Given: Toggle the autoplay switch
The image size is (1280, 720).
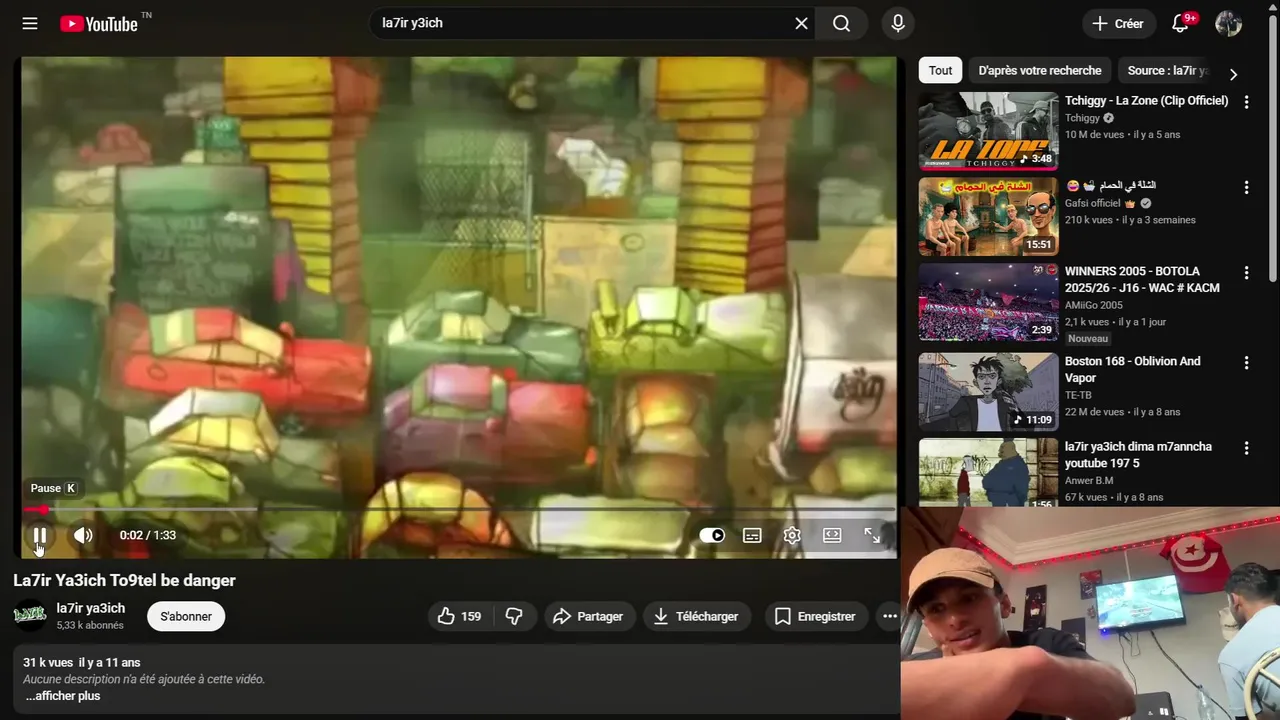Looking at the screenshot, I should [x=712, y=535].
